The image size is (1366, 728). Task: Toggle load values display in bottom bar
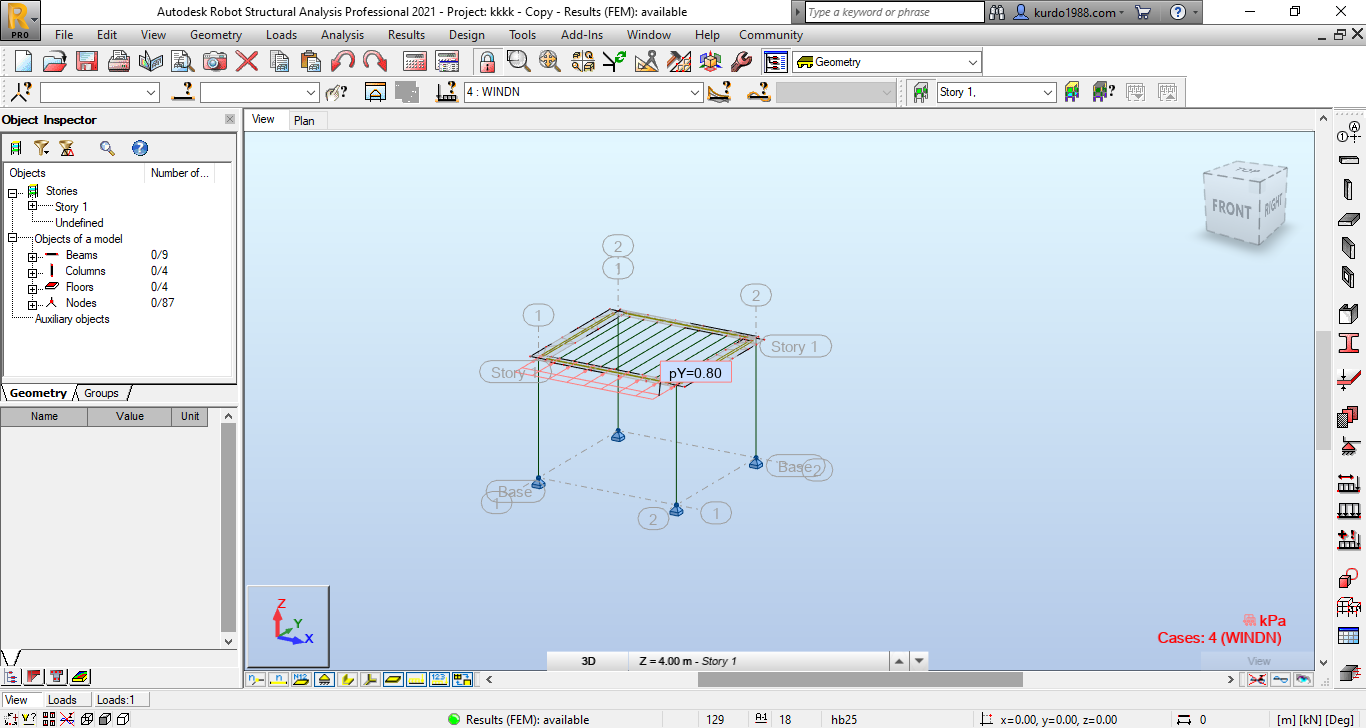coord(439,679)
